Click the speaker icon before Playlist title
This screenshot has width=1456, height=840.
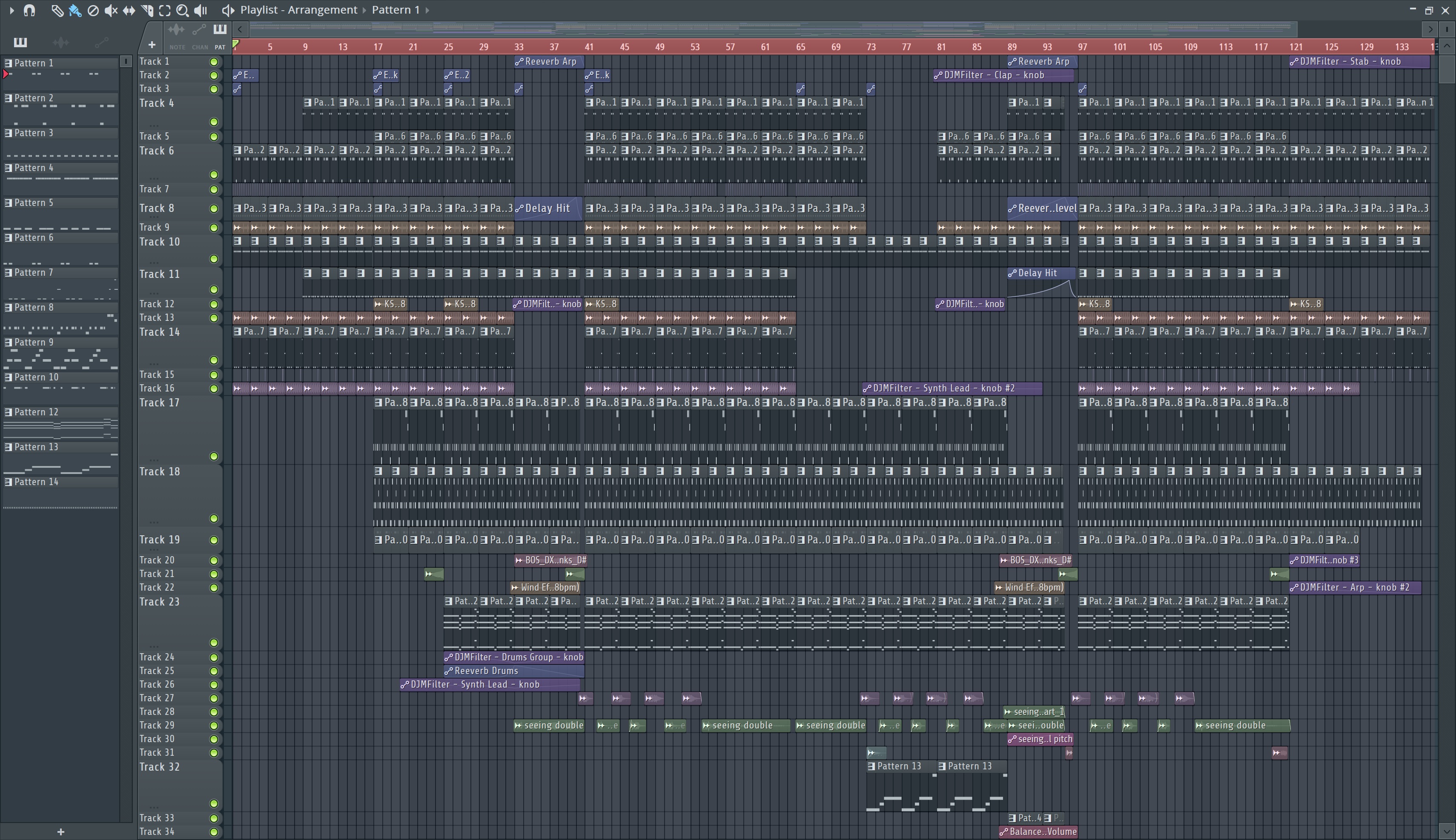click(228, 10)
